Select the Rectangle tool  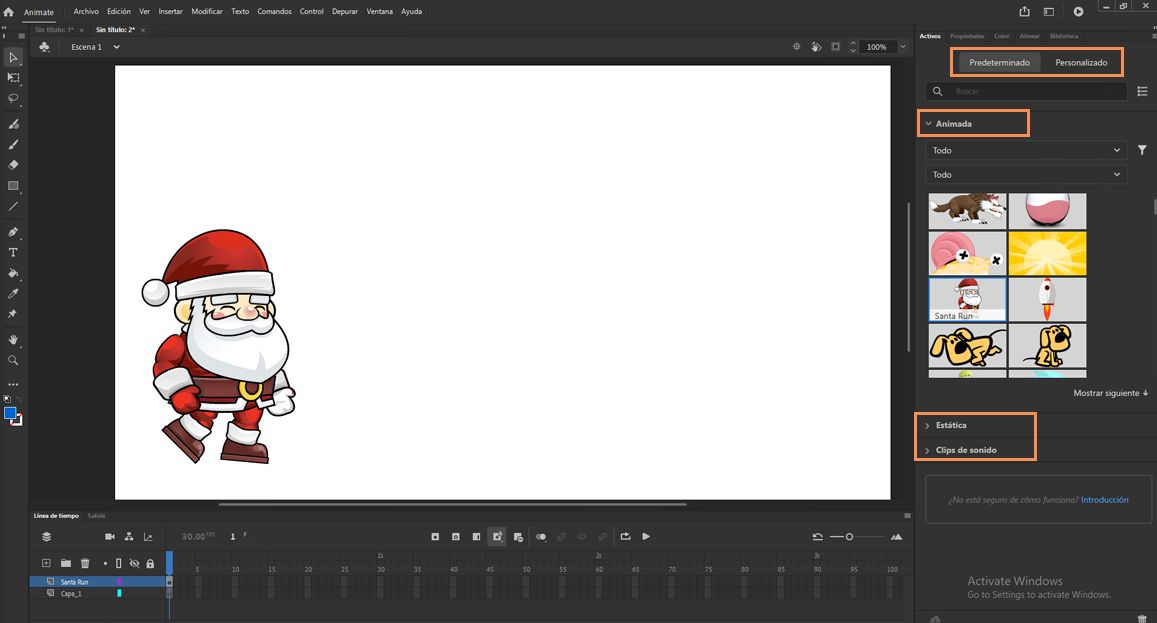(x=13, y=186)
